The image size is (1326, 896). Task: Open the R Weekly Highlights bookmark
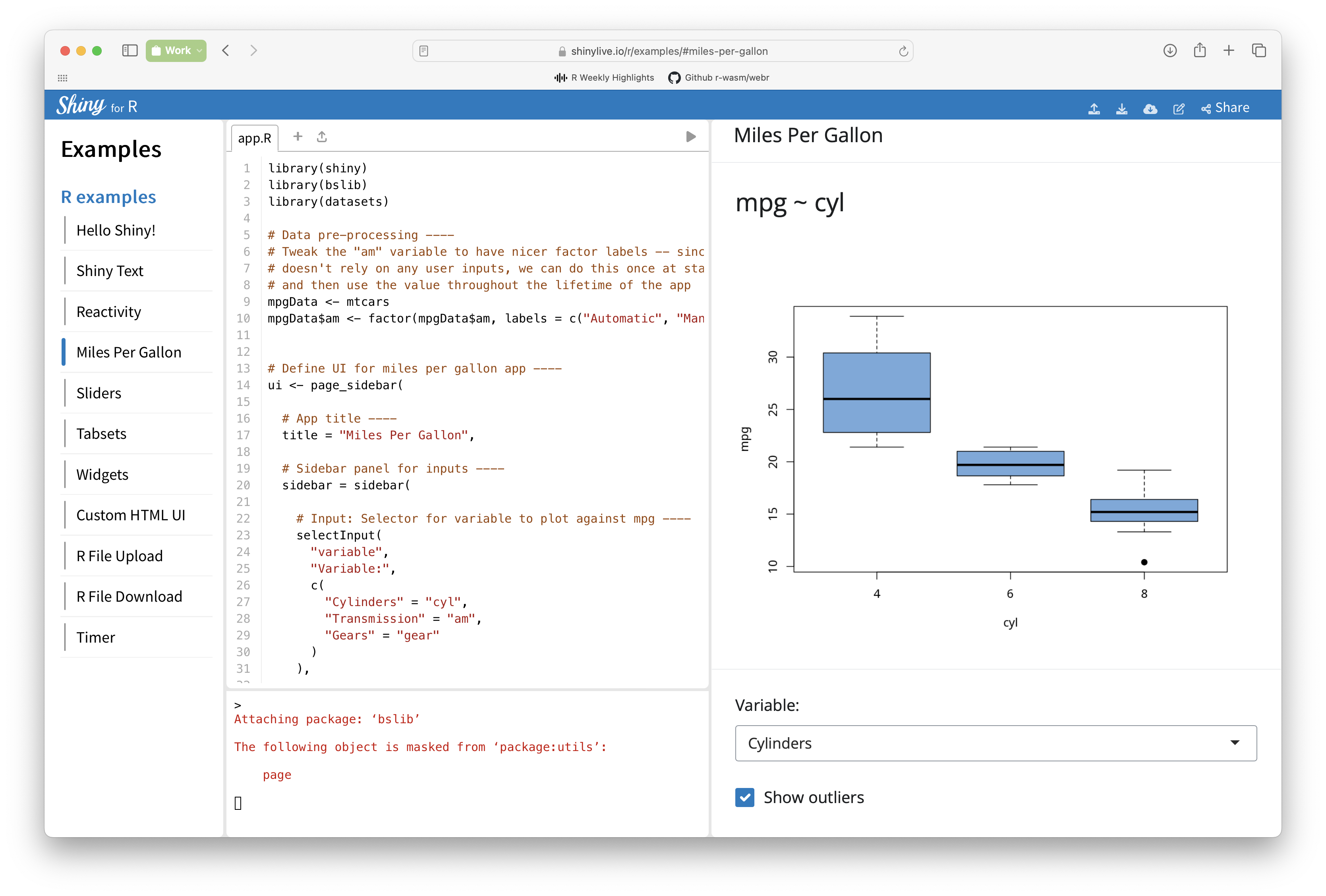[604, 77]
